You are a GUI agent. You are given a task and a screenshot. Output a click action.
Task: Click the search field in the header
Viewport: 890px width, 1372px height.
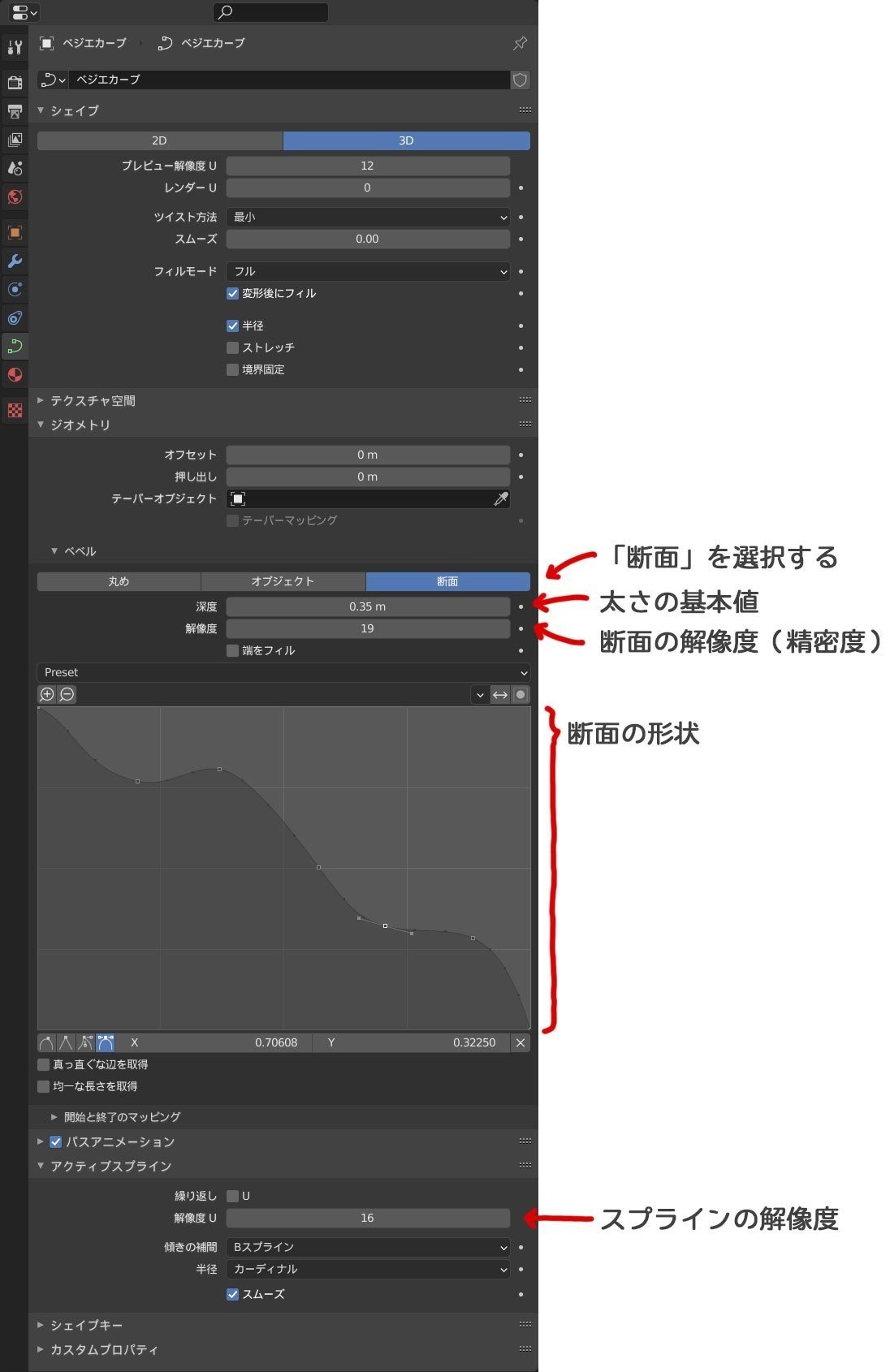[x=270, y=12]
